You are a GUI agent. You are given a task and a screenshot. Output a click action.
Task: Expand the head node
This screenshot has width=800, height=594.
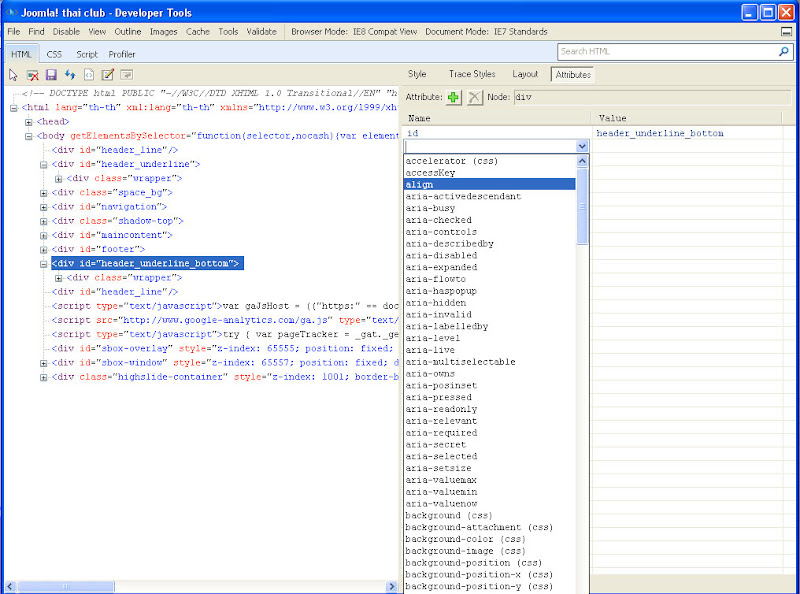click(29, 122)
